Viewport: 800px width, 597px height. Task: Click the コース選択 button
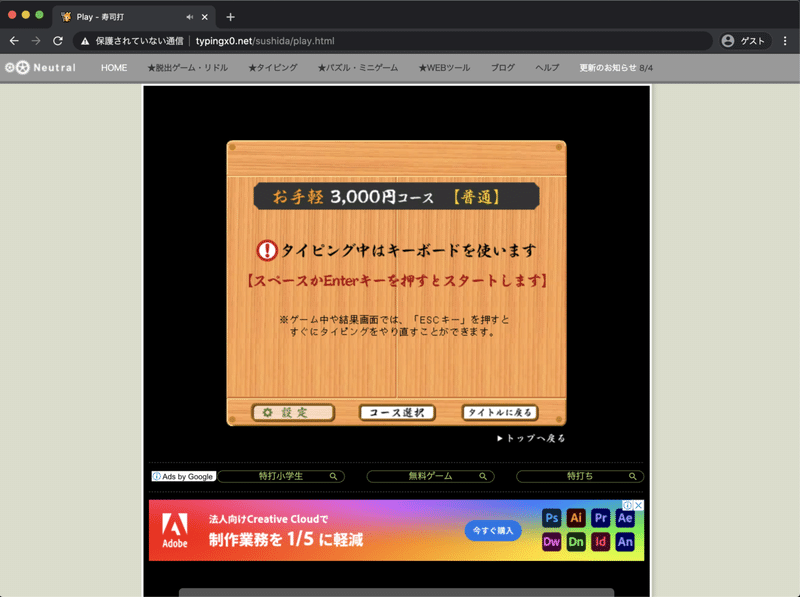[x=397, y=412]
